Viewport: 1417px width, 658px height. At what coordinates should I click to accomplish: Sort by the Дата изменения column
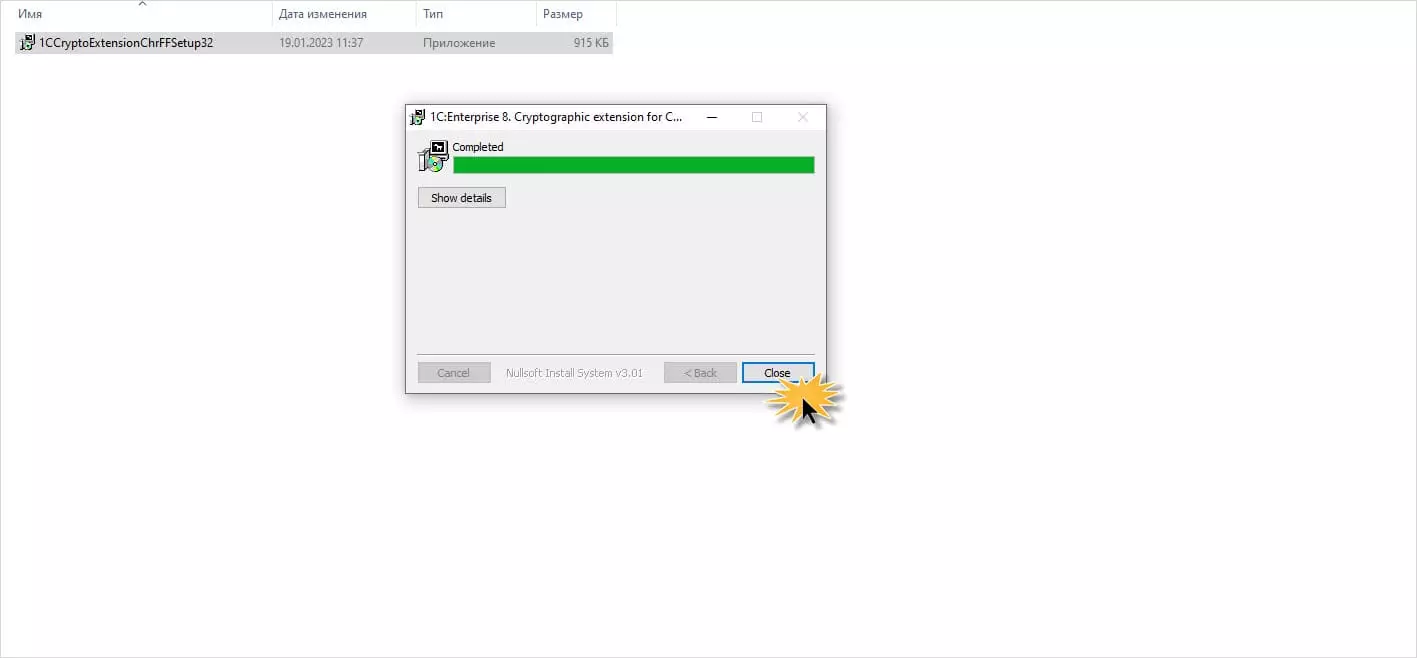pos(344,14)
